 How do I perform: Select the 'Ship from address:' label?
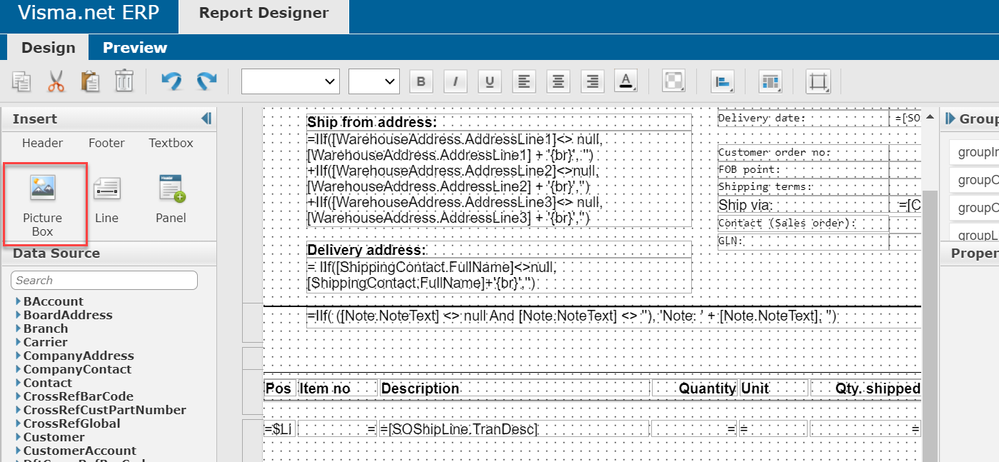click(499, 122)
